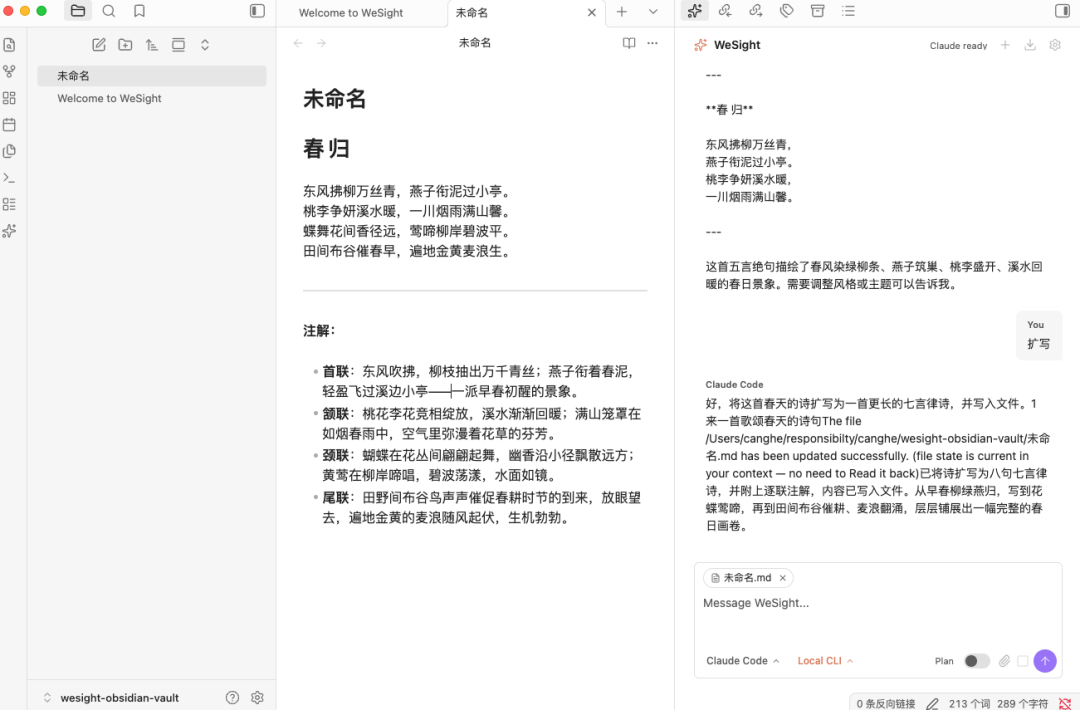1080x710 pixels.
Task: Open the tab list dropdown chevron
Action: tap(653, 12)
